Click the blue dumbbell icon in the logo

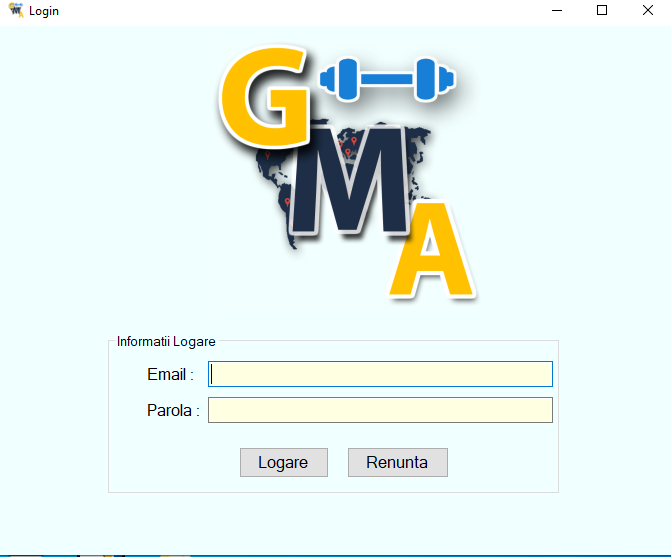tap(387, 80)
